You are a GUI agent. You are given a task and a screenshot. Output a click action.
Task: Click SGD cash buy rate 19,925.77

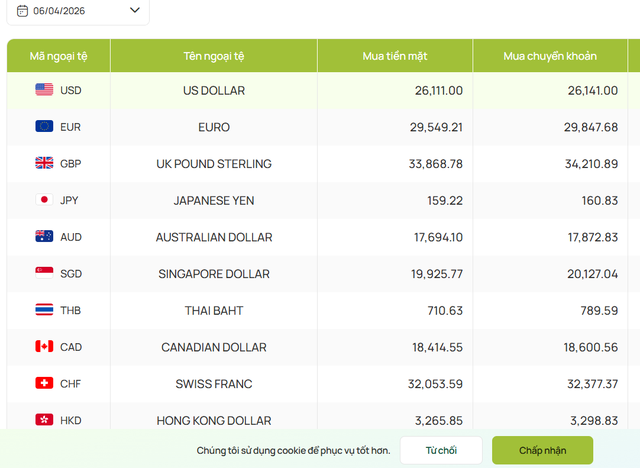tap(437, 274)
